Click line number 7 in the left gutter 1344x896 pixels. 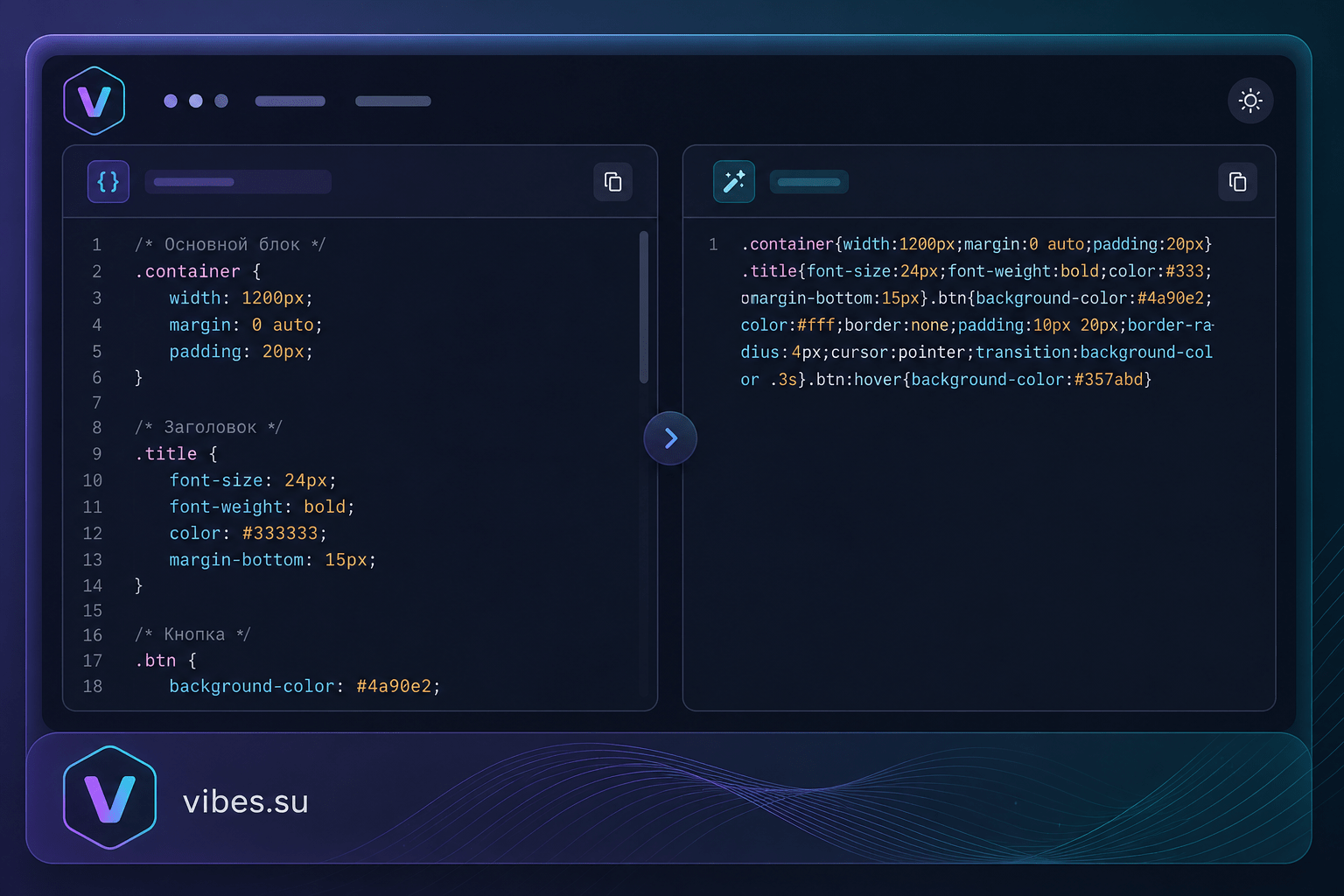(97, 402)
